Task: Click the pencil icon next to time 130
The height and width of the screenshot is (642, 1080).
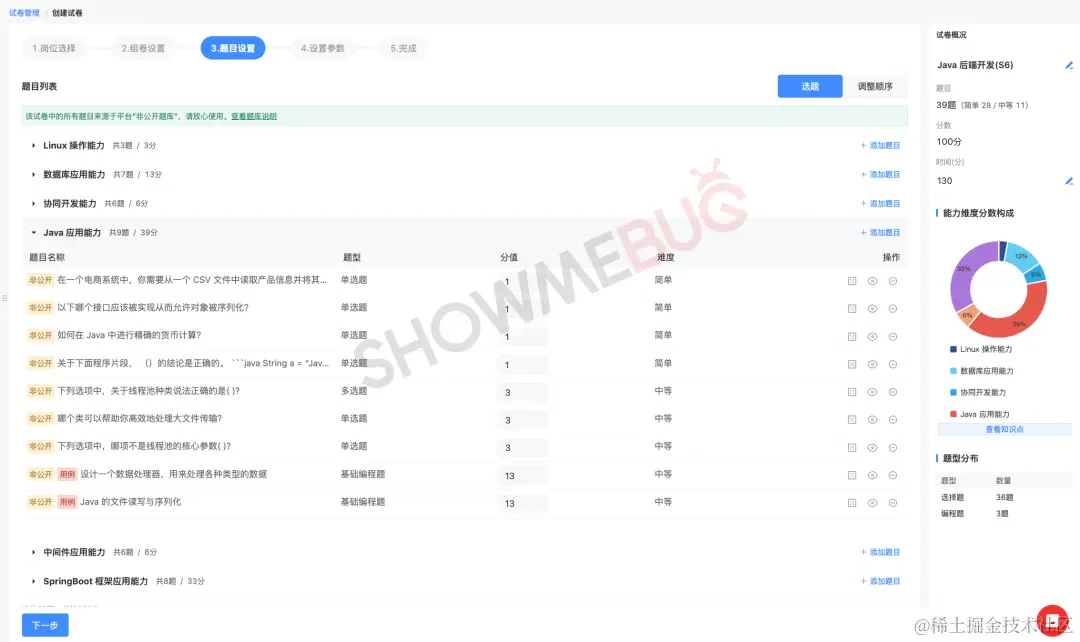Action: pyautogui.click(x=1069, y=181)
